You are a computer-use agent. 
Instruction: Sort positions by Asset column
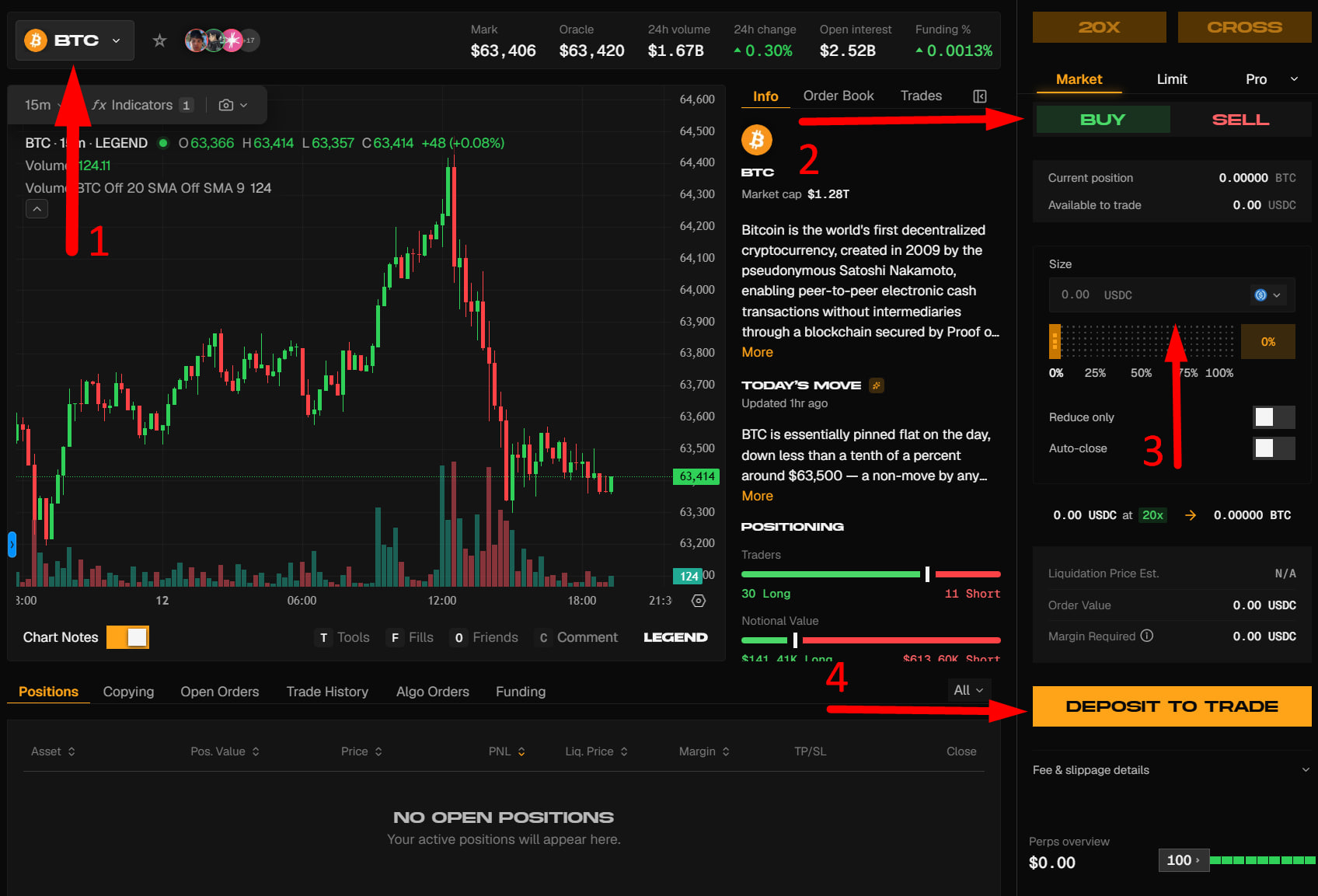[x=53, y=751]
